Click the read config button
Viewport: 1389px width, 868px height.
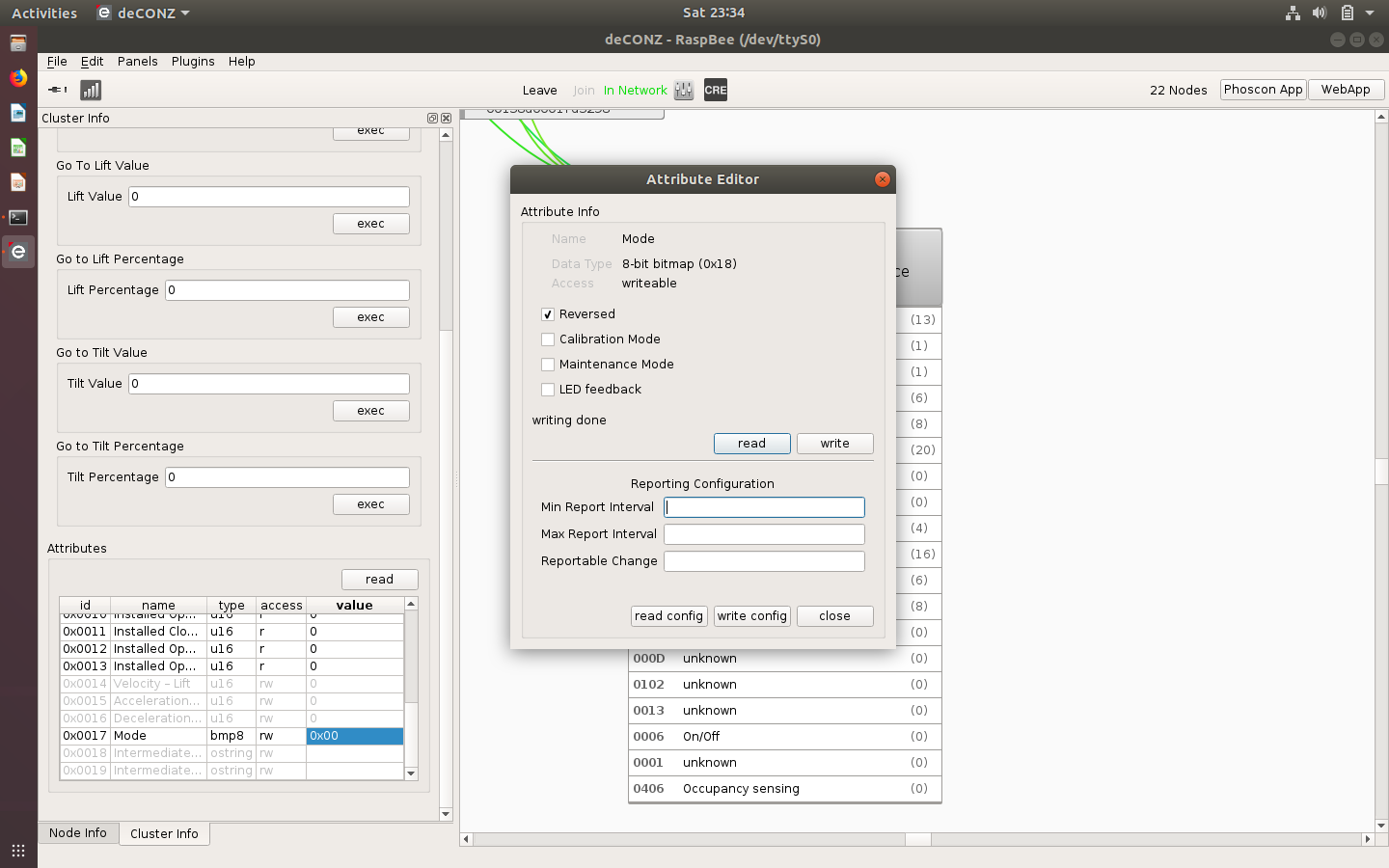tap(668, 616)
